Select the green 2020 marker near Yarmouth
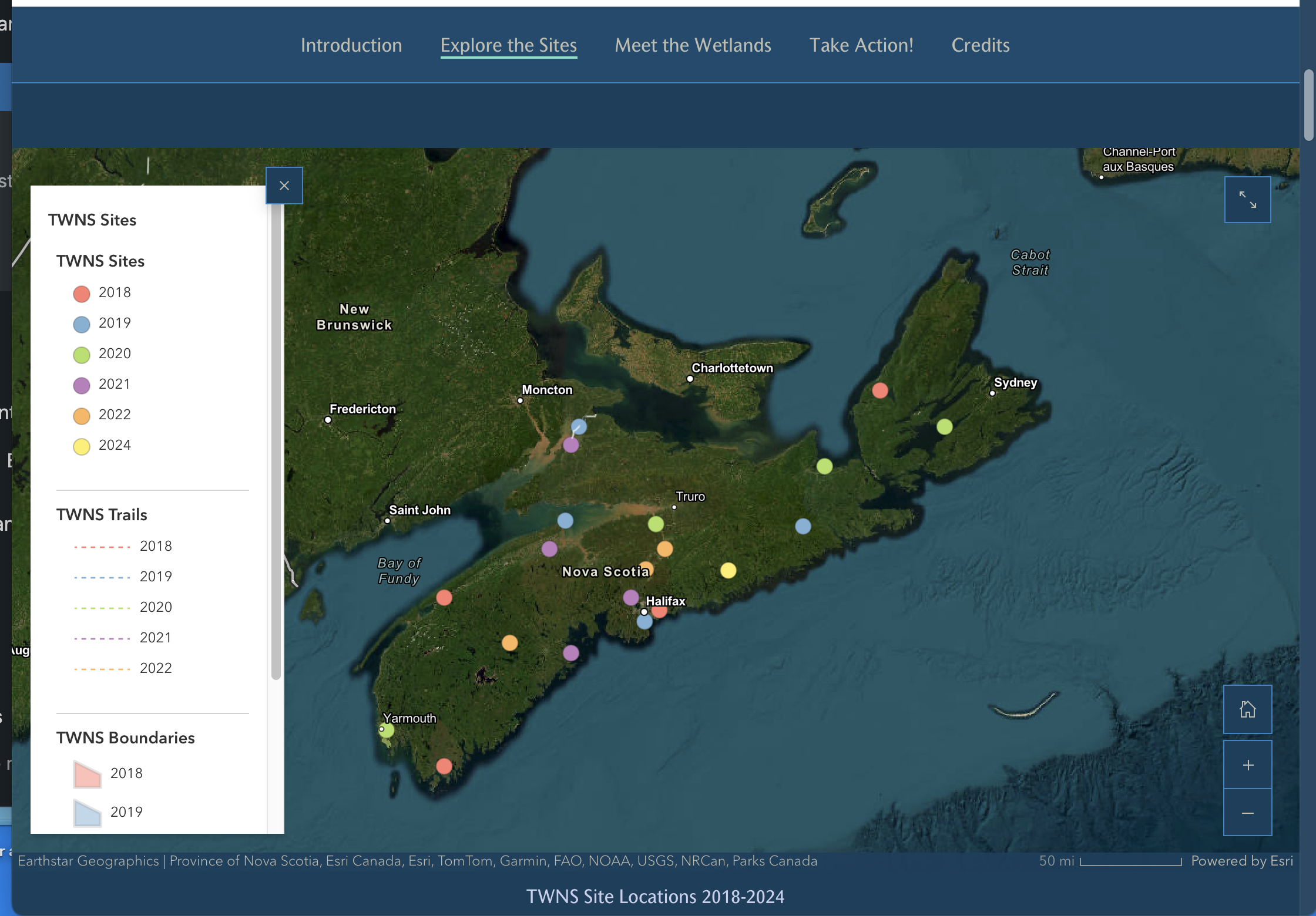Image resolution: width=1316 pixels, height=916 pixels. point(386,730)
